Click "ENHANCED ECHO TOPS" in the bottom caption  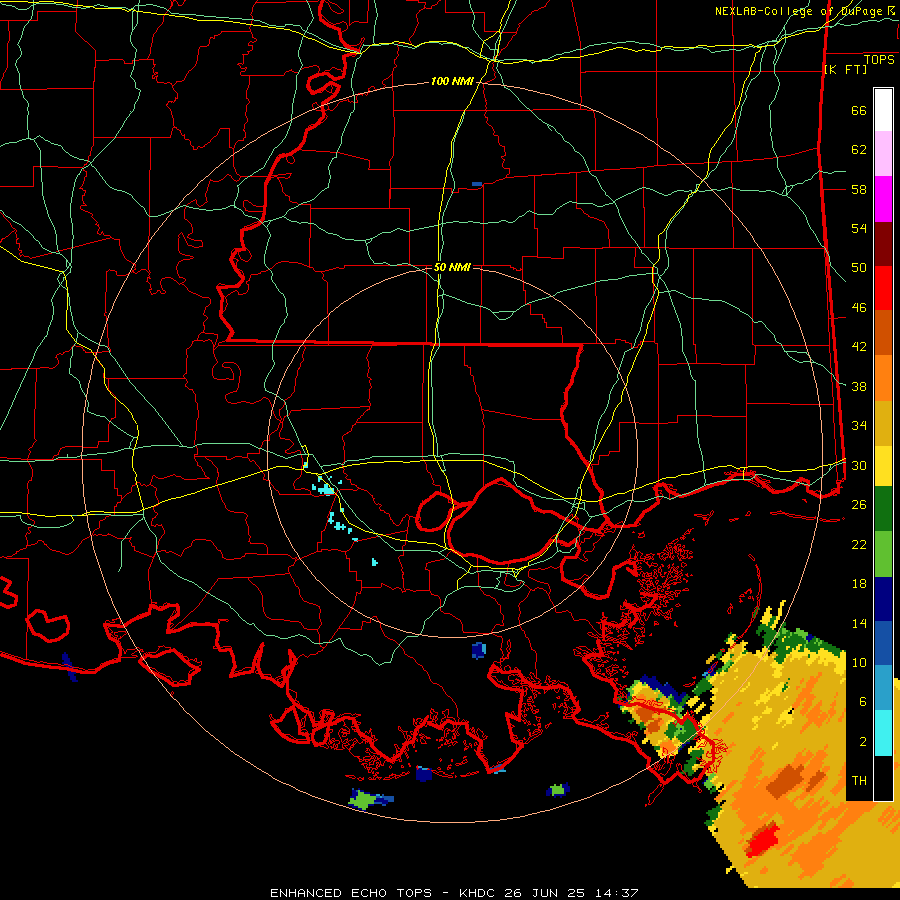pyautogui.click(x=351, y=893)
